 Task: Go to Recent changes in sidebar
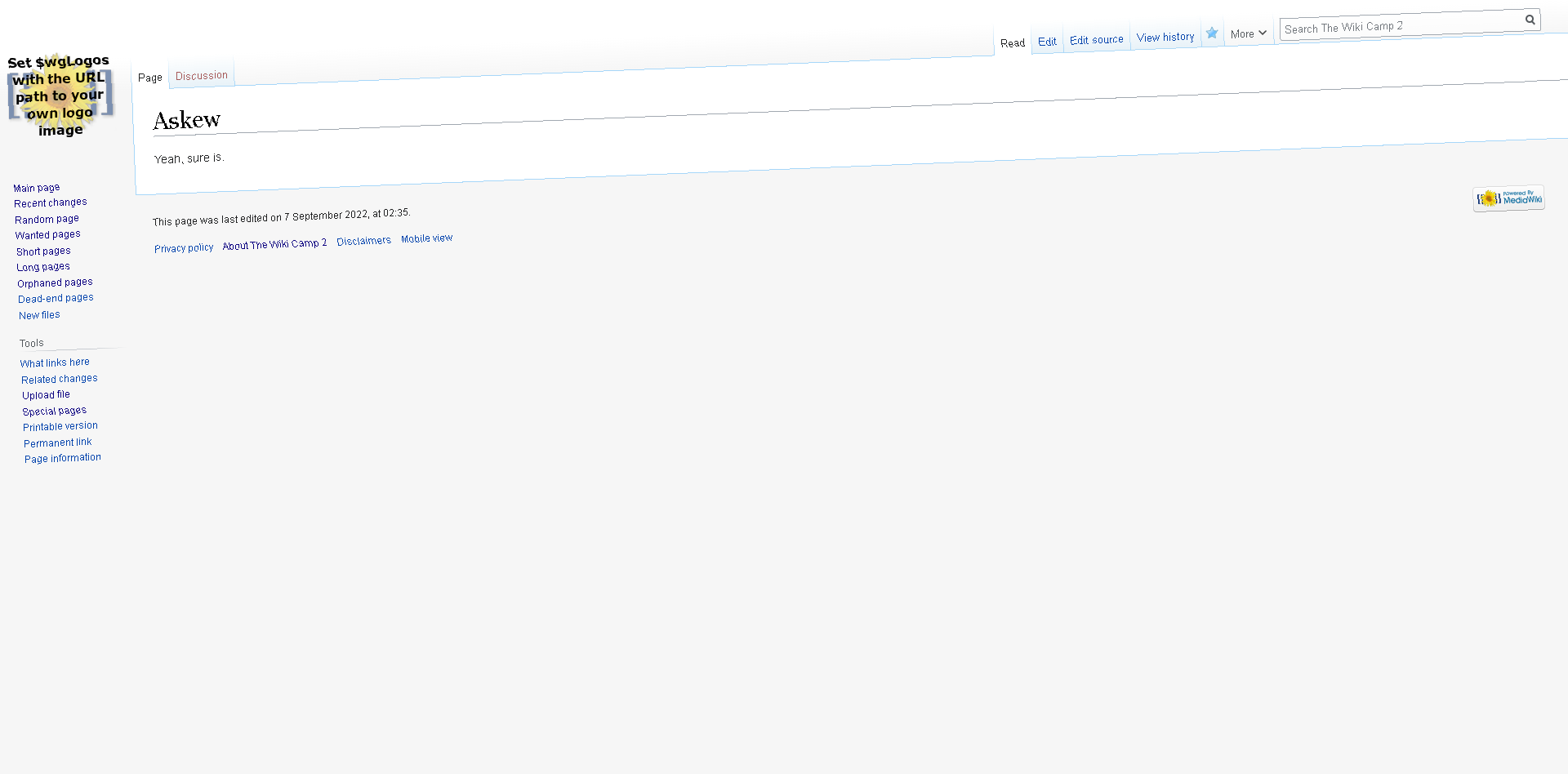51,202
